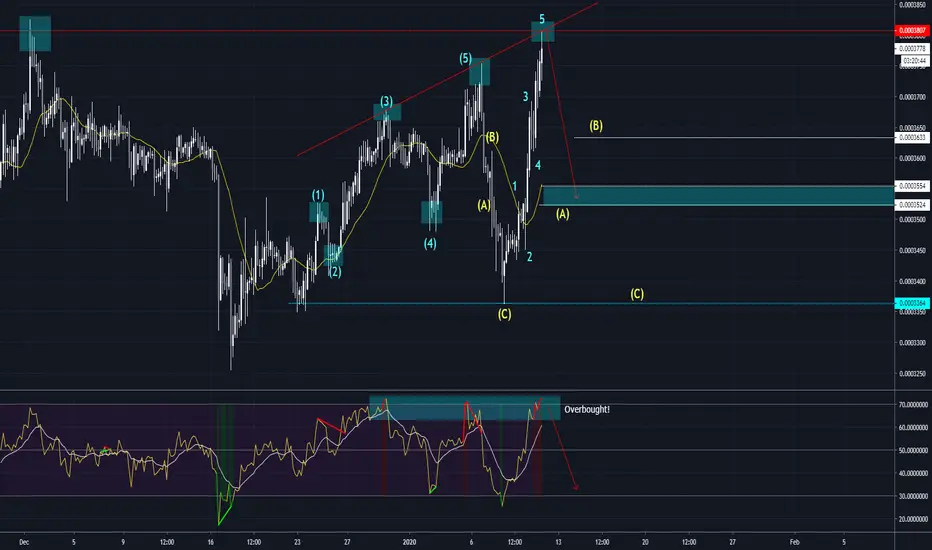The width and height of the screenshot is (932, 550).
Task: Click the 60.0000000 RSI scale value
Action: tap(914, 428)
